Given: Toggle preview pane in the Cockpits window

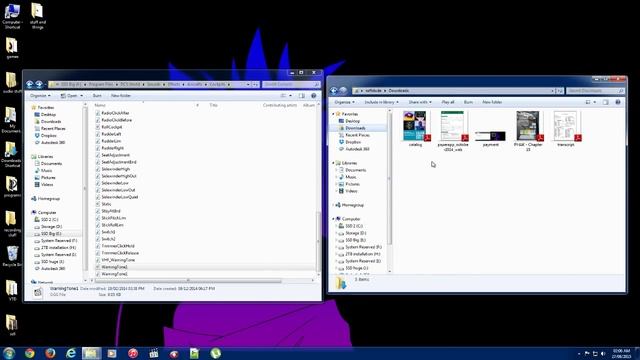Looking at the screenshot, I should (302, 96).
